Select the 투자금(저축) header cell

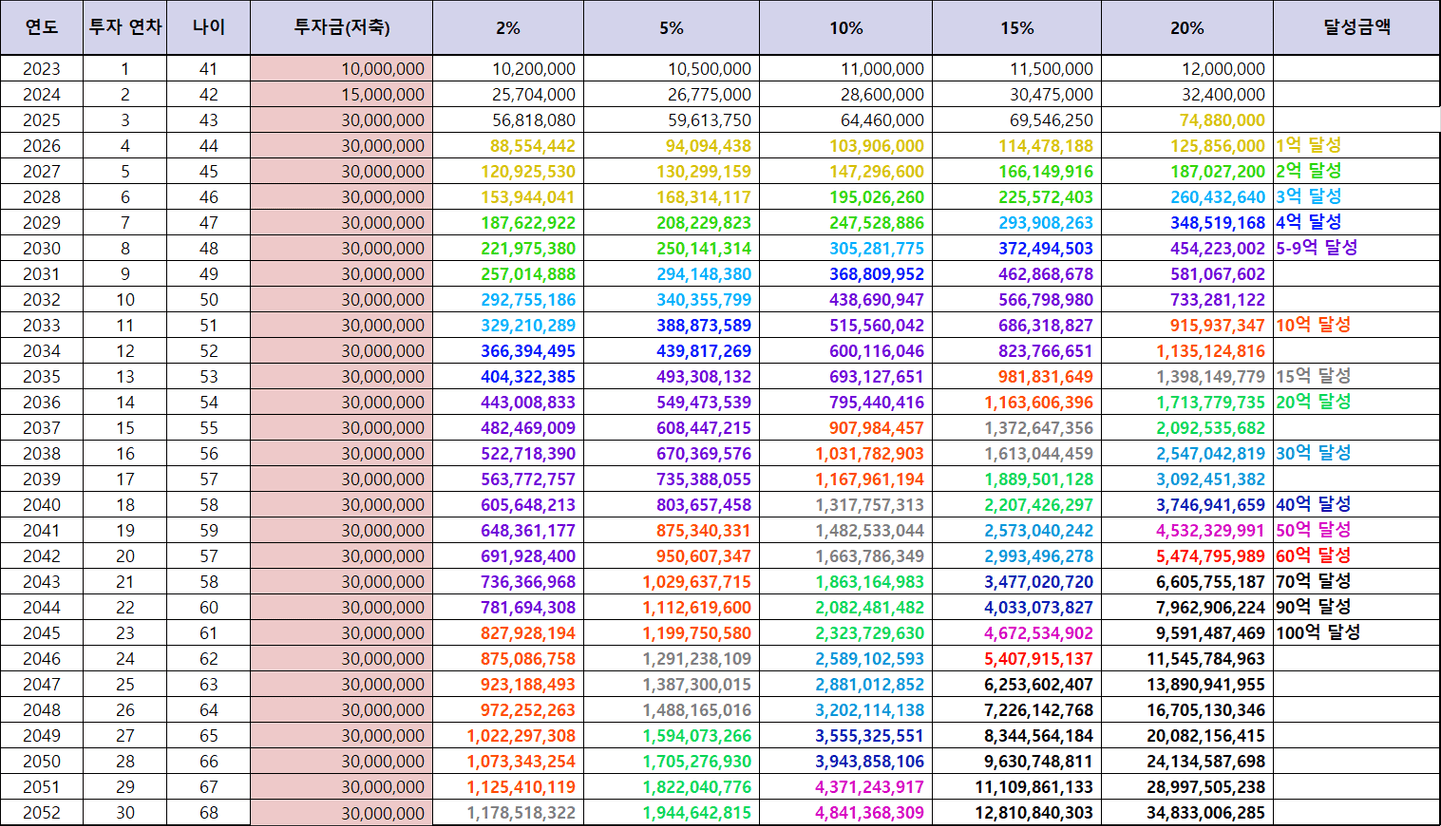[x=341, y=28]
